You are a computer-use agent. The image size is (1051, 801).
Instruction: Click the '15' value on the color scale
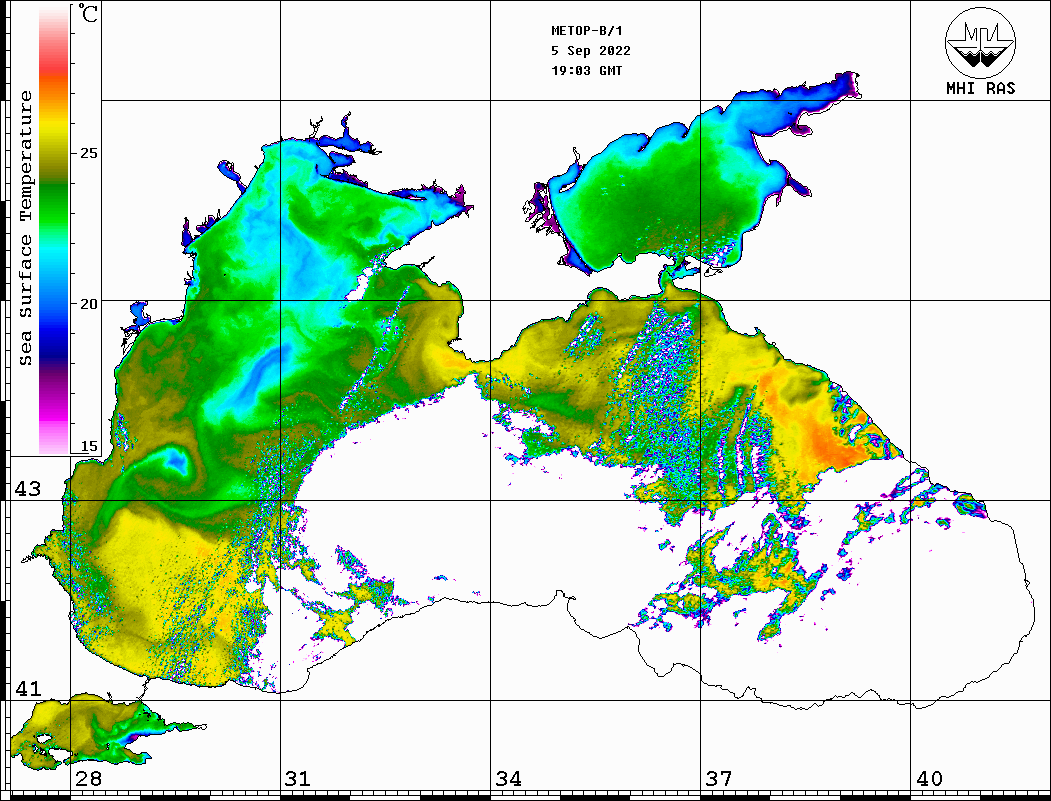(88, 446)
